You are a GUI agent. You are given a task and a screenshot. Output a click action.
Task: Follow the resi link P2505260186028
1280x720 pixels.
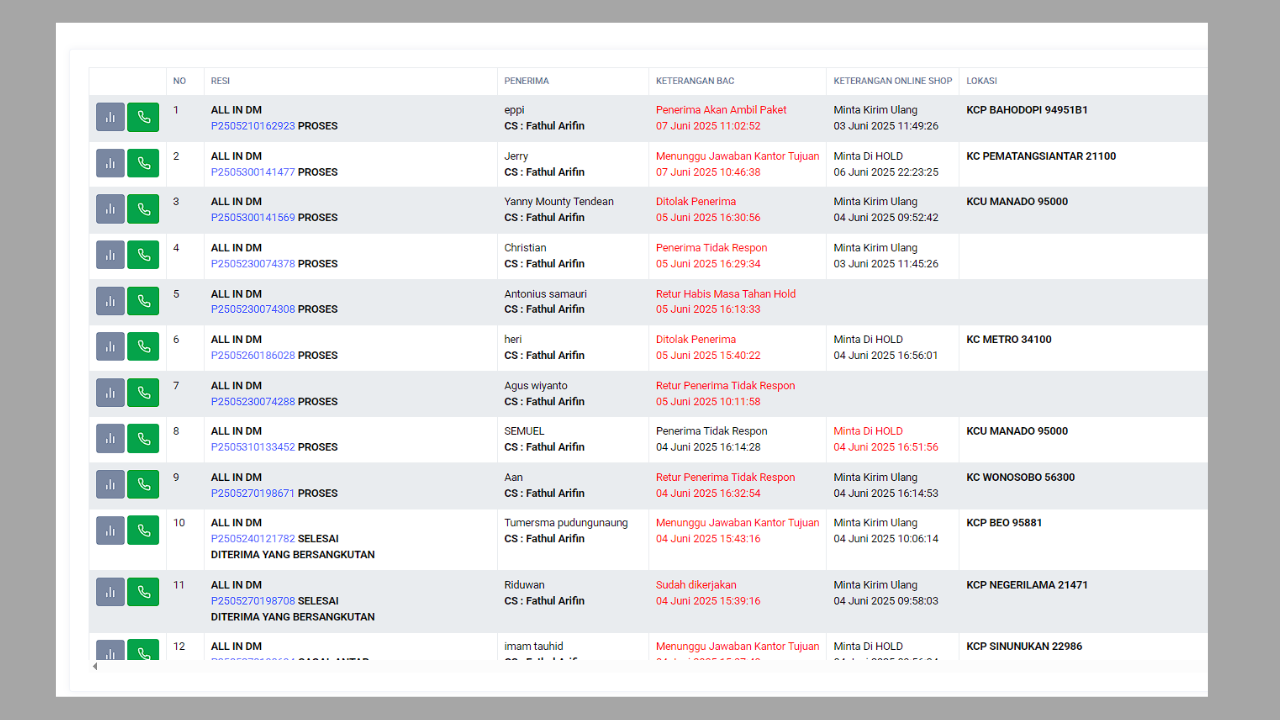(x=253, y=355)
